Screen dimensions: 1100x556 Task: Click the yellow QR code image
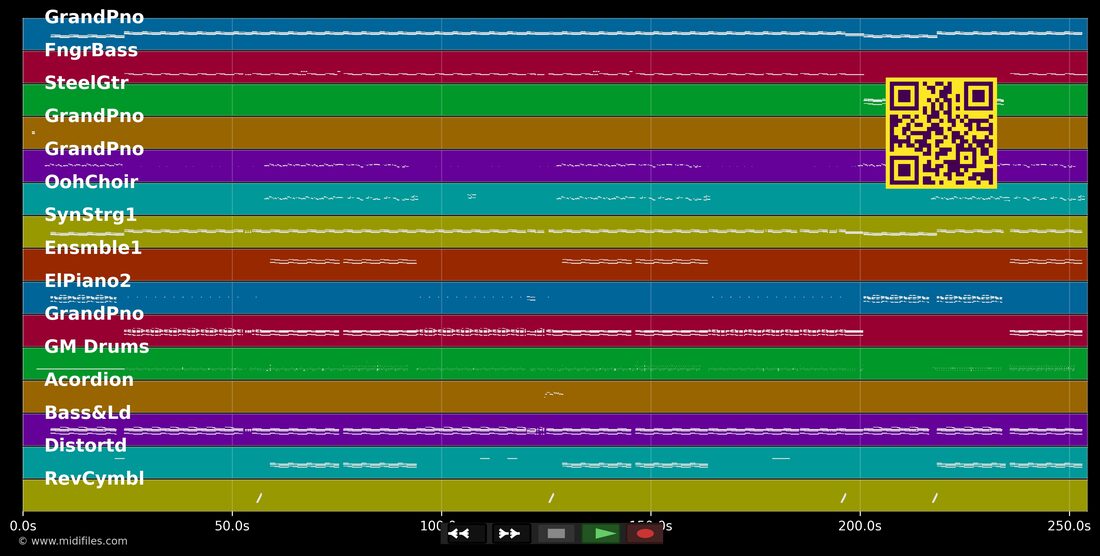pos(941,133)
